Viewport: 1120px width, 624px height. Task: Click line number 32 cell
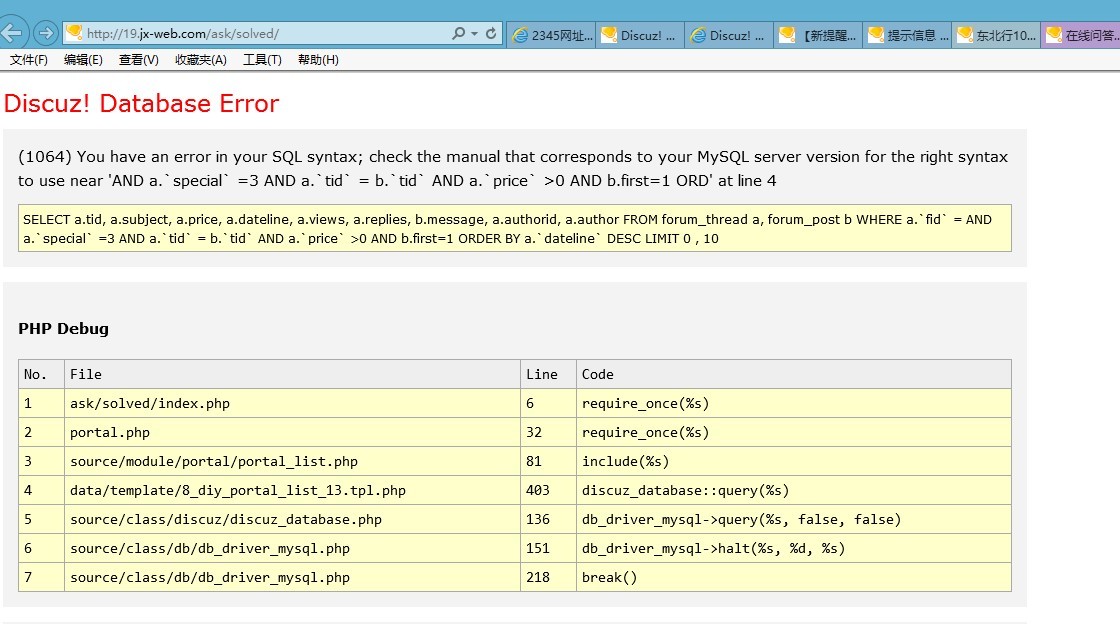(x=549, y=432)
